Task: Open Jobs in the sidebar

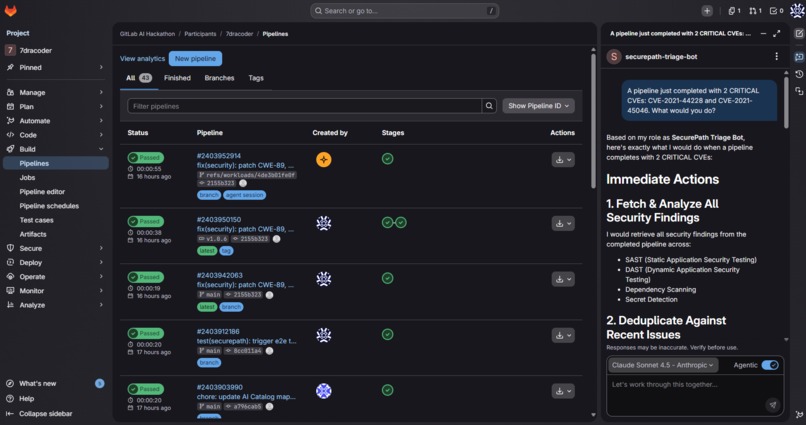Action: (x=56, y=177)
